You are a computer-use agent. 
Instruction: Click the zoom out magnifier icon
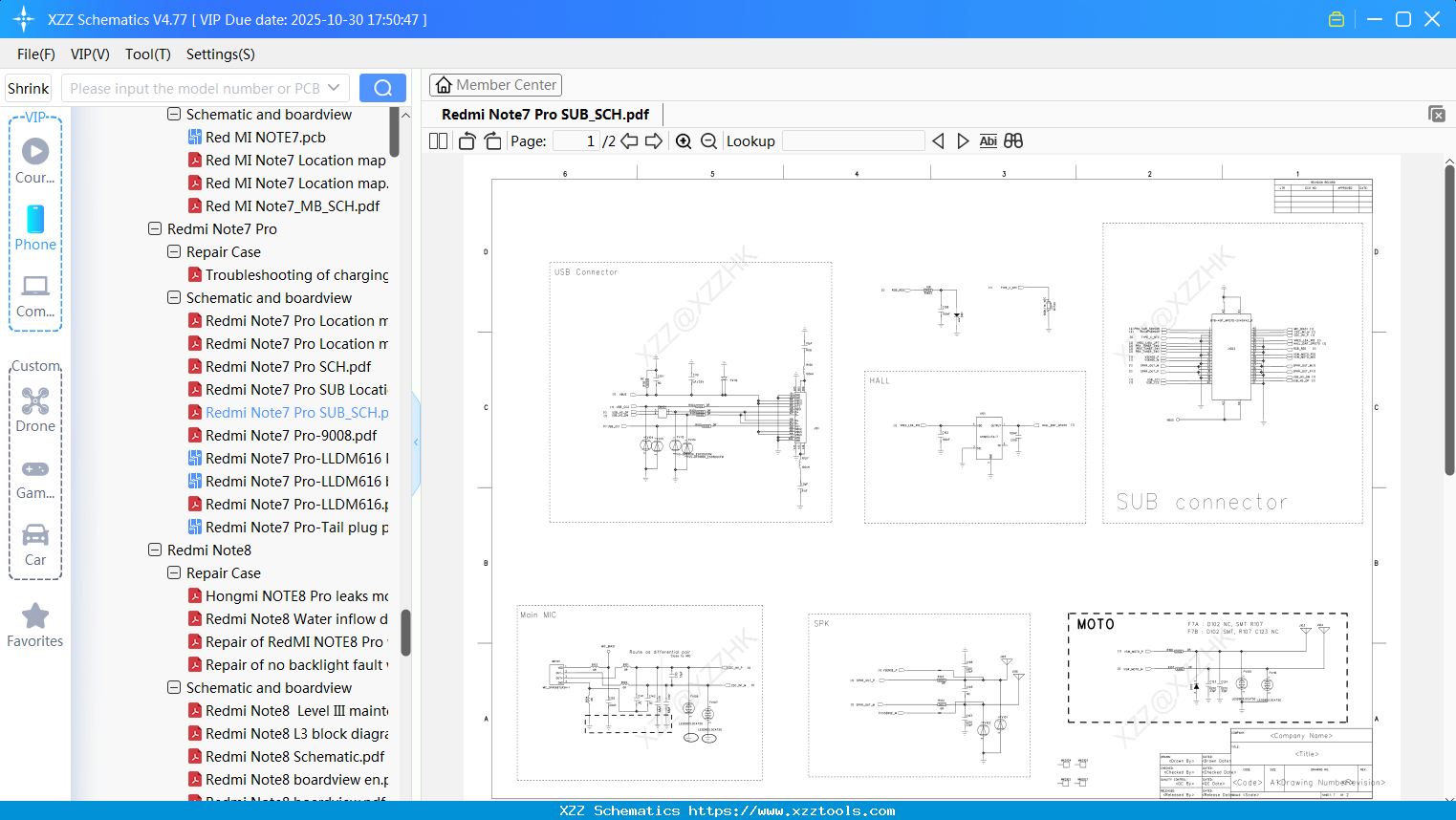click(x=708, y=141)
